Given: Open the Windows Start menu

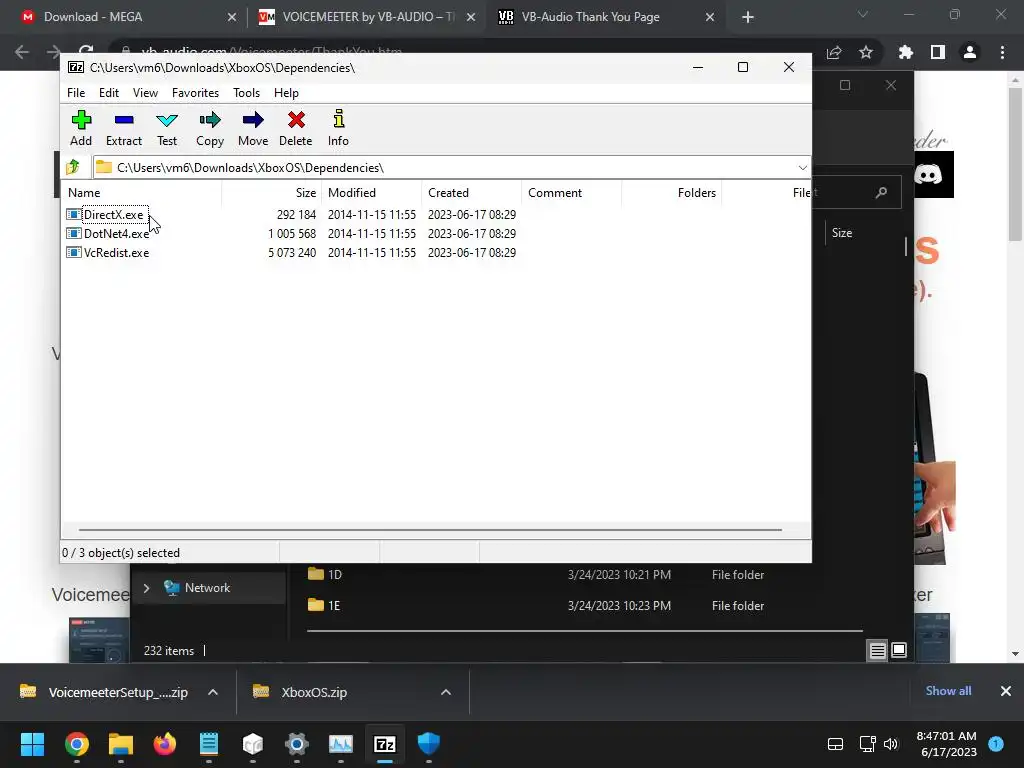Looking at the screenshot, I should tap(32, 744).
